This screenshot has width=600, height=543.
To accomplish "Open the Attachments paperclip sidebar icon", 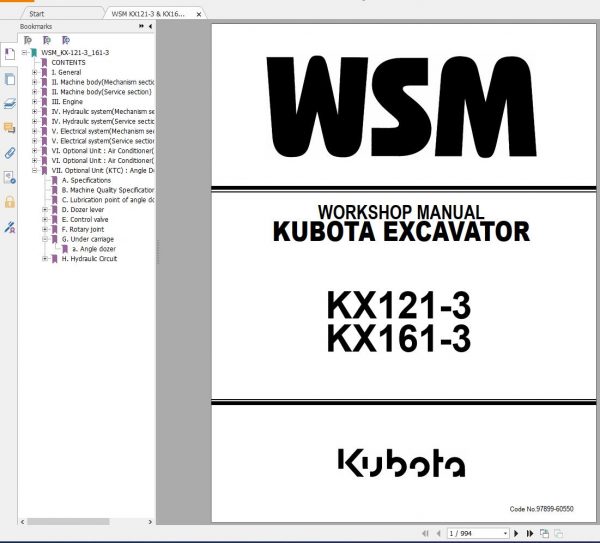I will (x=10, y=153).
